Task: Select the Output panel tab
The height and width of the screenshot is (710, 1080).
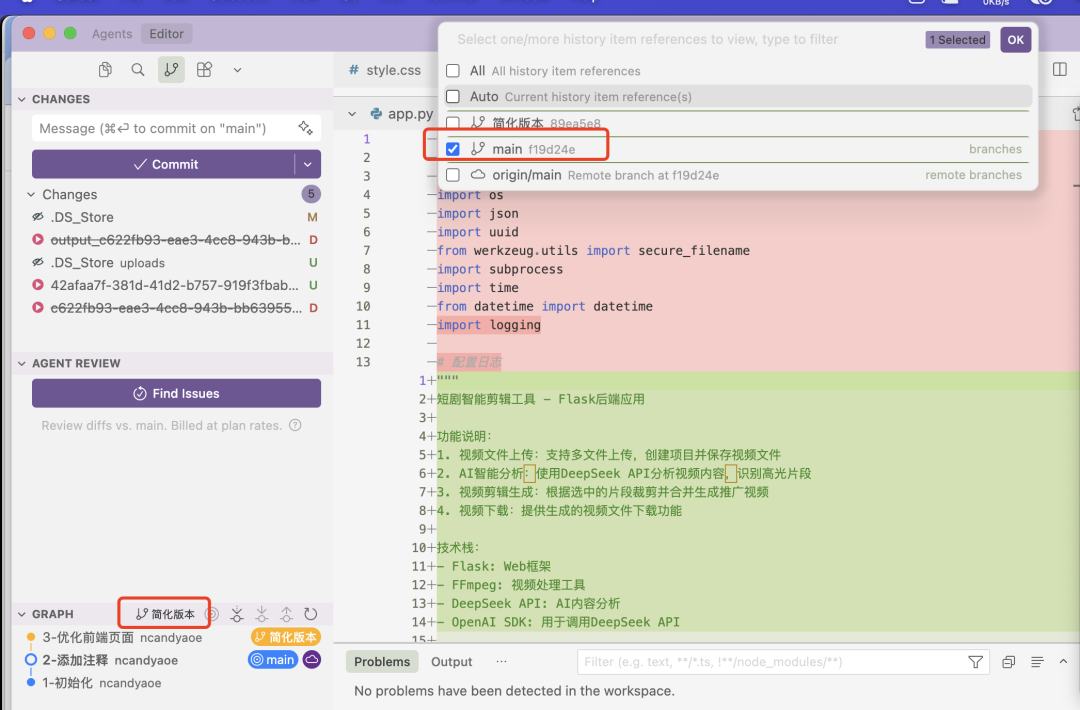Action: (452, 662)
